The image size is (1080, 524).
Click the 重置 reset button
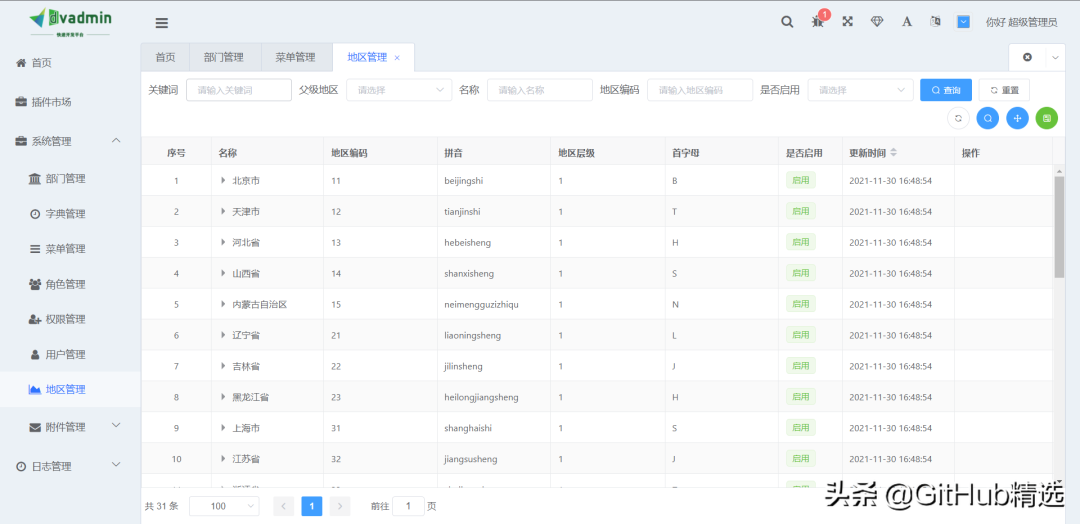(1003, 90)
